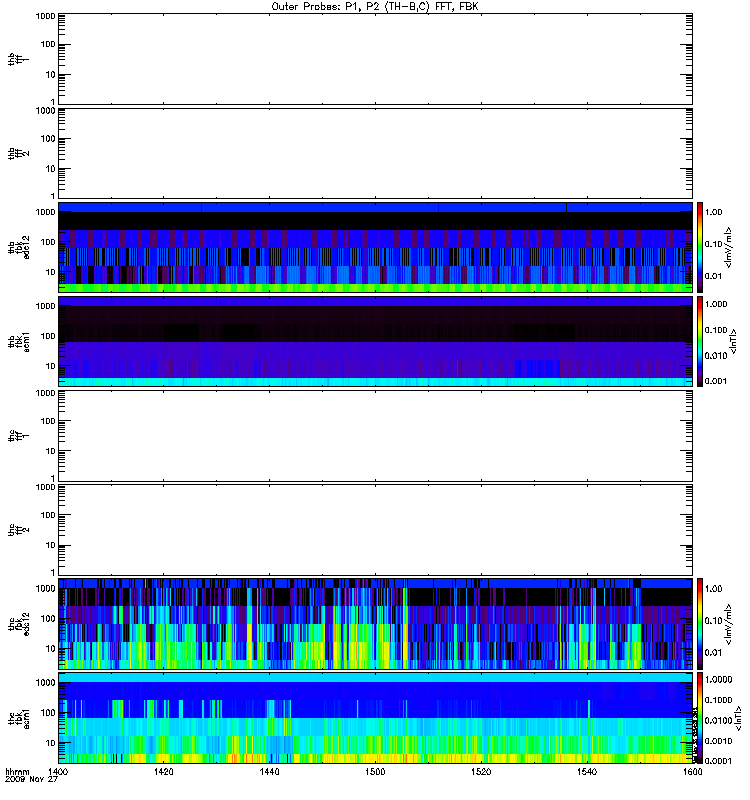The height and width of the screenshot is (800, 750).
Task: Click the "1000" y-axis label of the top thb panel
Action: pos(45,16)
